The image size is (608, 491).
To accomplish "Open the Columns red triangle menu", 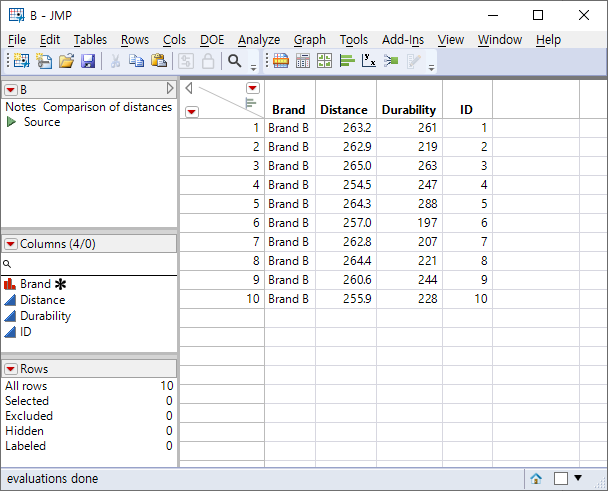I will 11,244.
